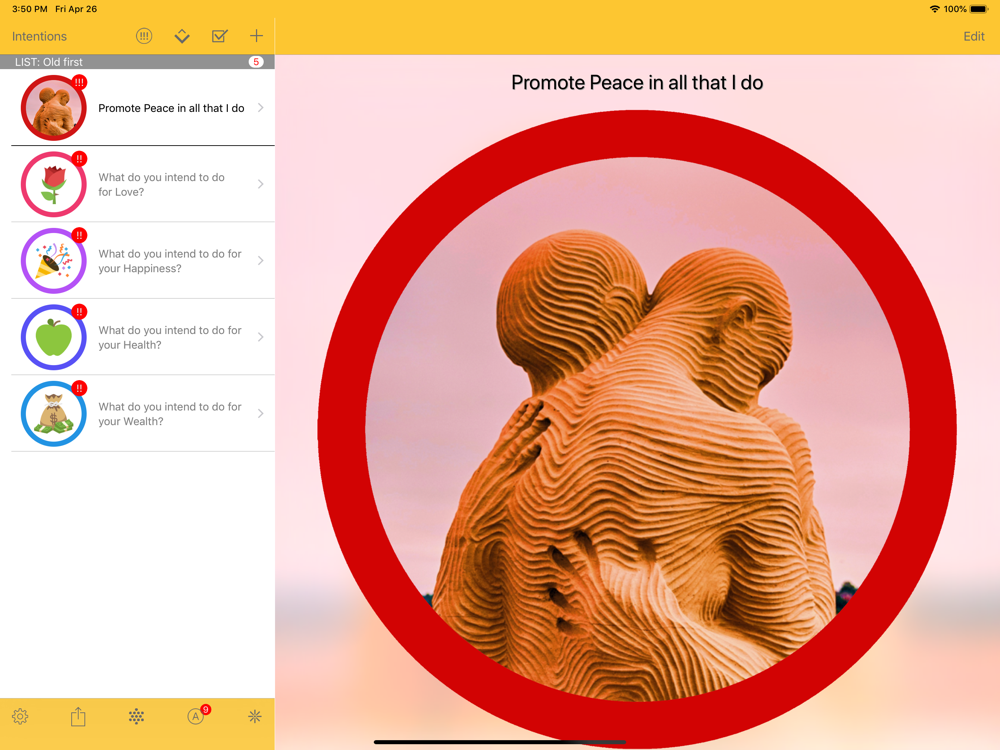Tap the sort order up-down arrows icon
The width and height of the screenshot is (1000, 750).
click(182, 36)
